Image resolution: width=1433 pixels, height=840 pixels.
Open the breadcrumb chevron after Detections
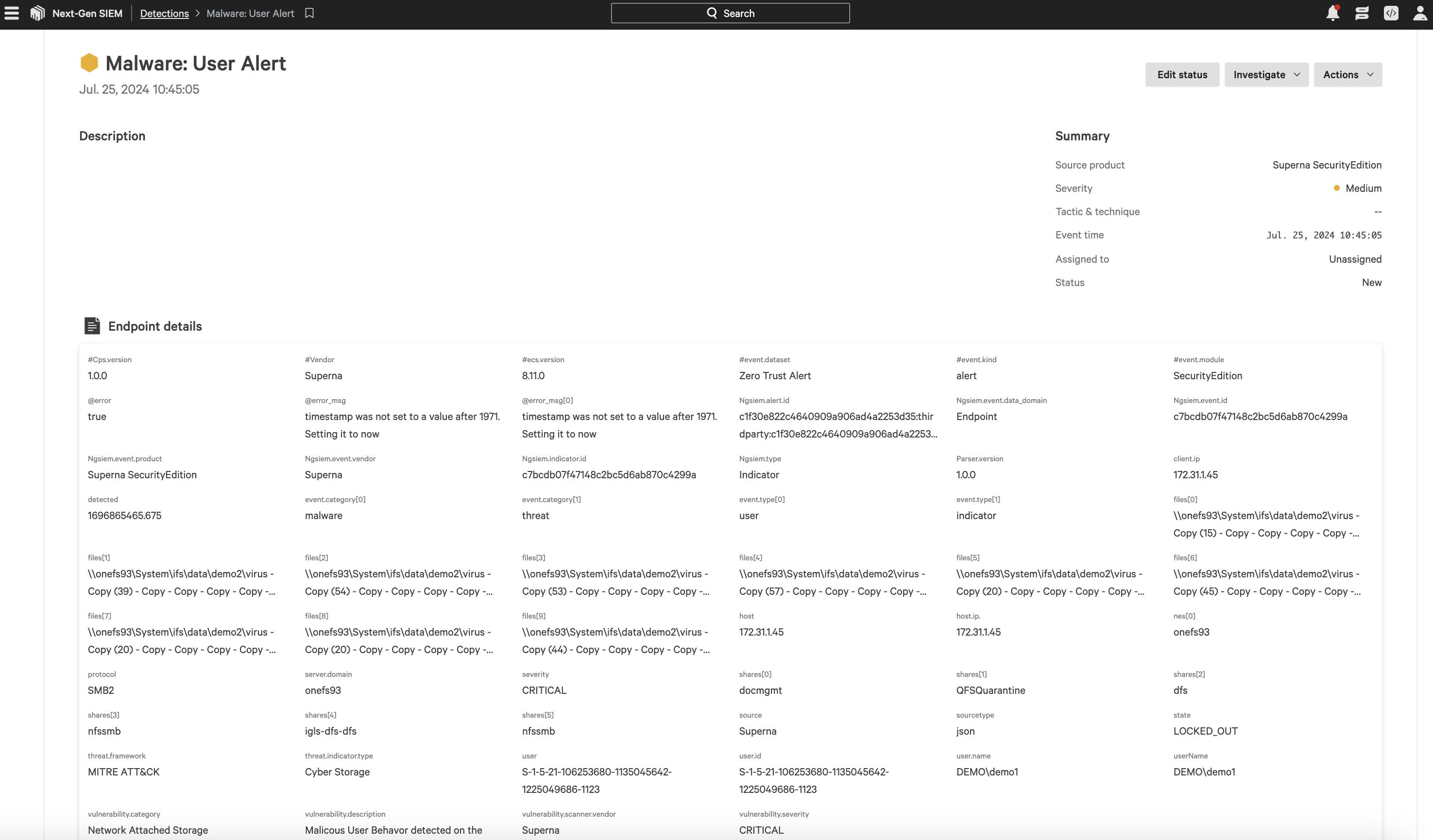(198, 13)
